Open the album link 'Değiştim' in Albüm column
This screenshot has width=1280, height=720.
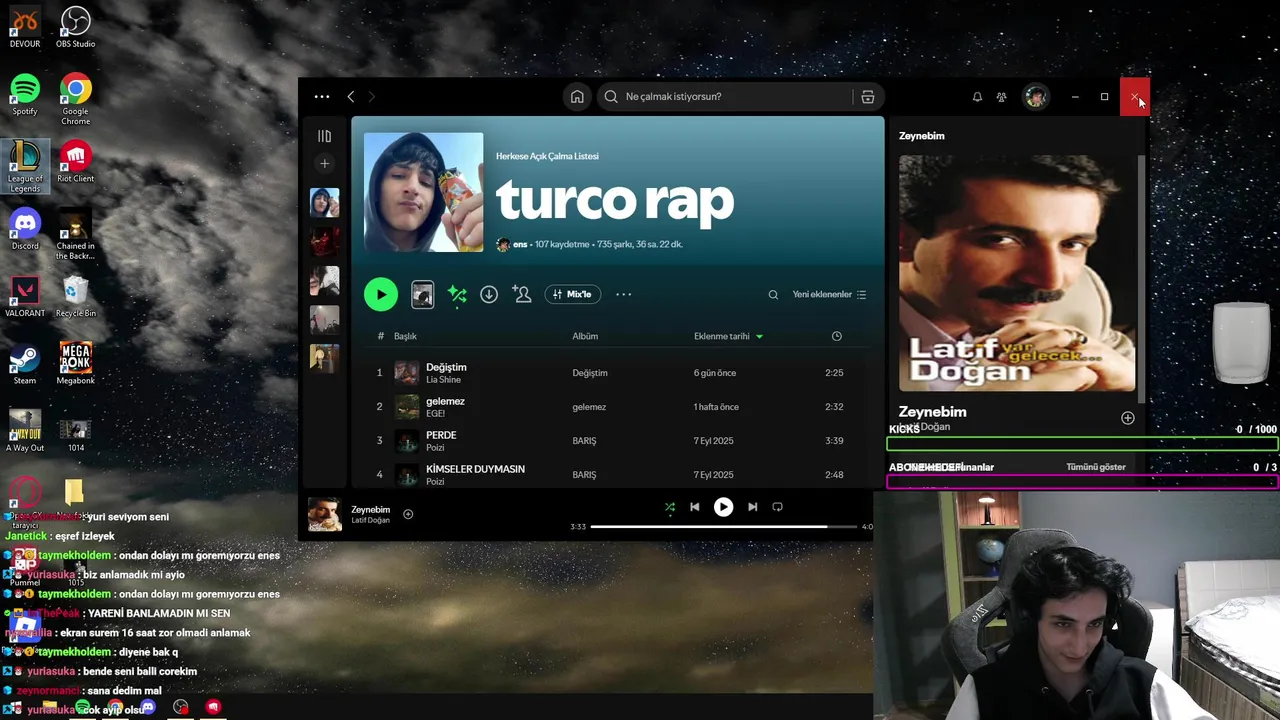tap(590, 373)
